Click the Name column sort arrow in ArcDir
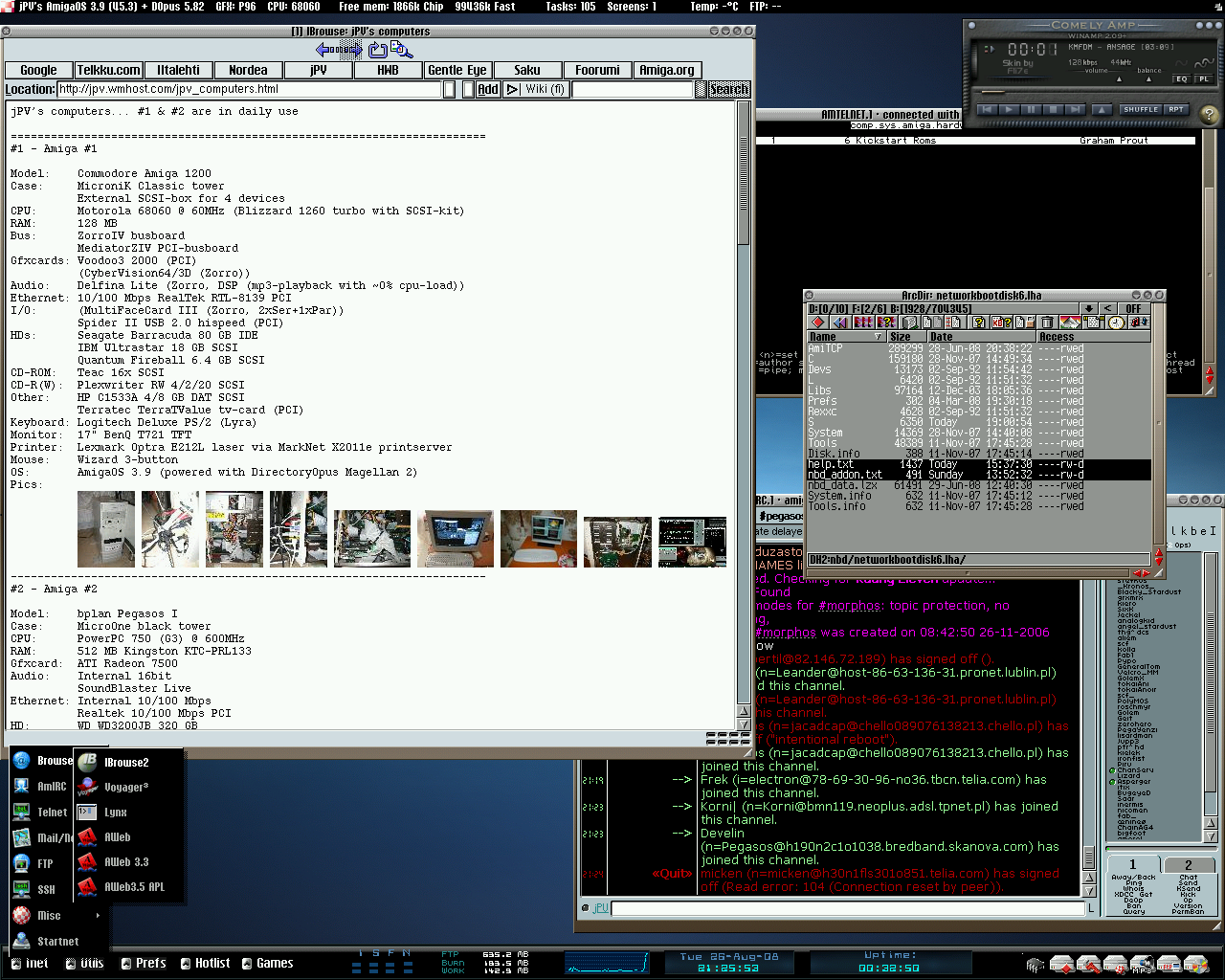The width and height of the screenshot is (1225, 980). pos(879,337)
